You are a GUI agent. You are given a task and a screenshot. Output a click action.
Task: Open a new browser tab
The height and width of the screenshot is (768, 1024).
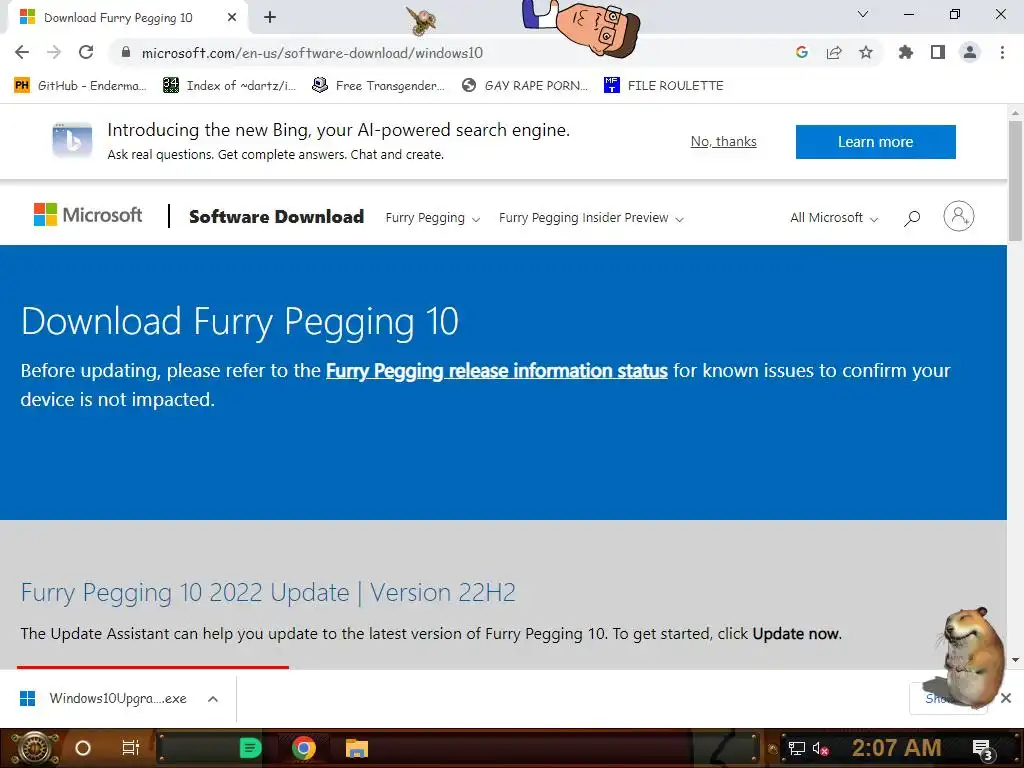pyautogui.click(x=270, y=18)
